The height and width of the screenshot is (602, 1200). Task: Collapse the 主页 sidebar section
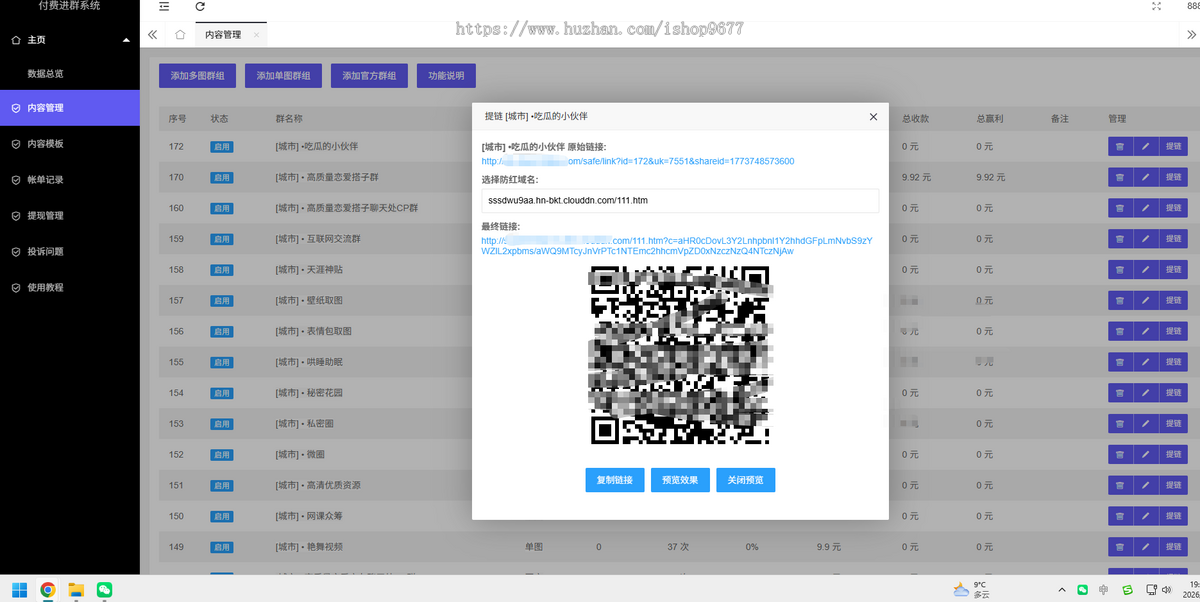tap(70, 40)
